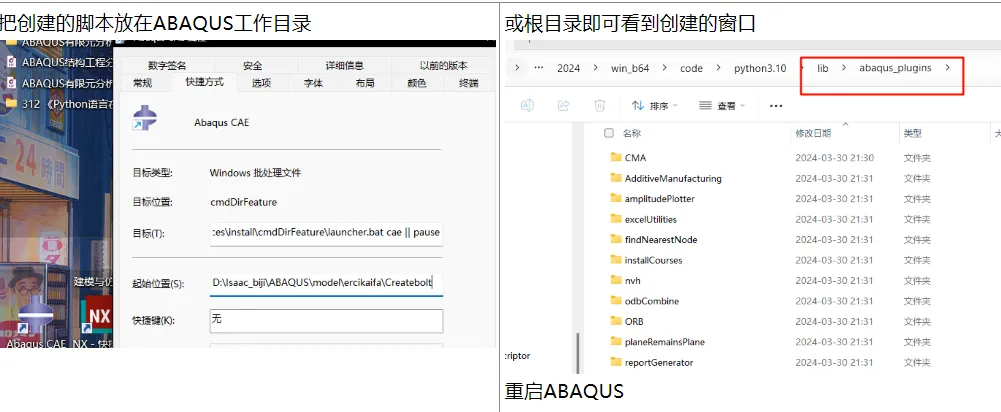
Task: Click the delete trash icon in Explorer toolbar
Action: pyautogui.click(x=599, y=105)
